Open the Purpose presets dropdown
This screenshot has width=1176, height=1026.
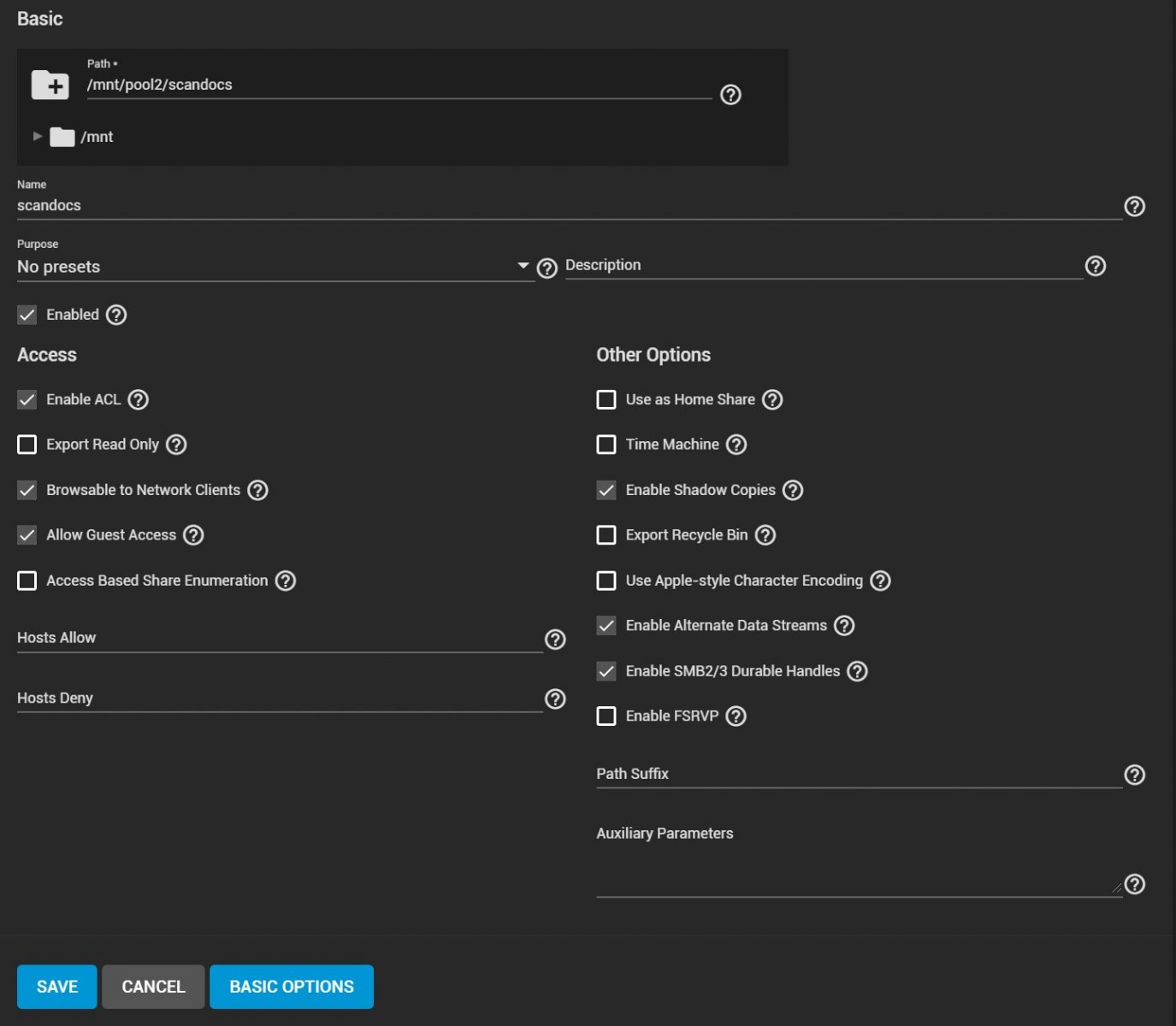[x=275, y=267]
